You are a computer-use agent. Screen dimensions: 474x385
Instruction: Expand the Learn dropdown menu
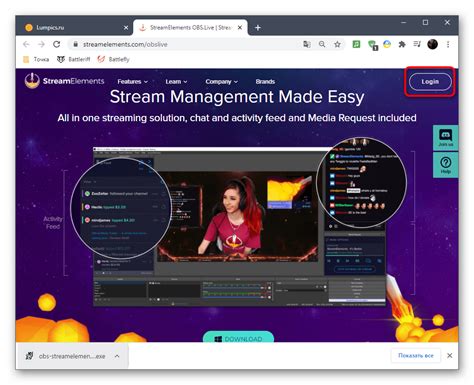tap(176, 82)
